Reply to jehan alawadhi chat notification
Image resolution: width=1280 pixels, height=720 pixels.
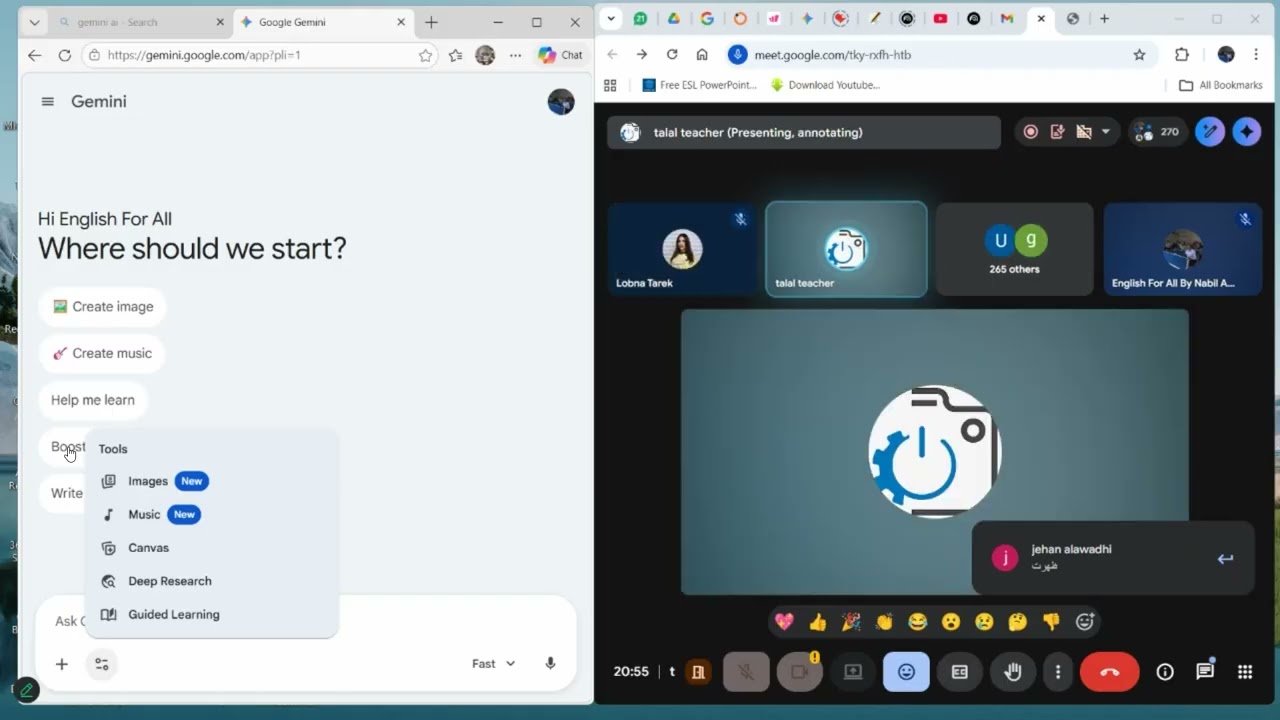click(x=1225, y=559)
